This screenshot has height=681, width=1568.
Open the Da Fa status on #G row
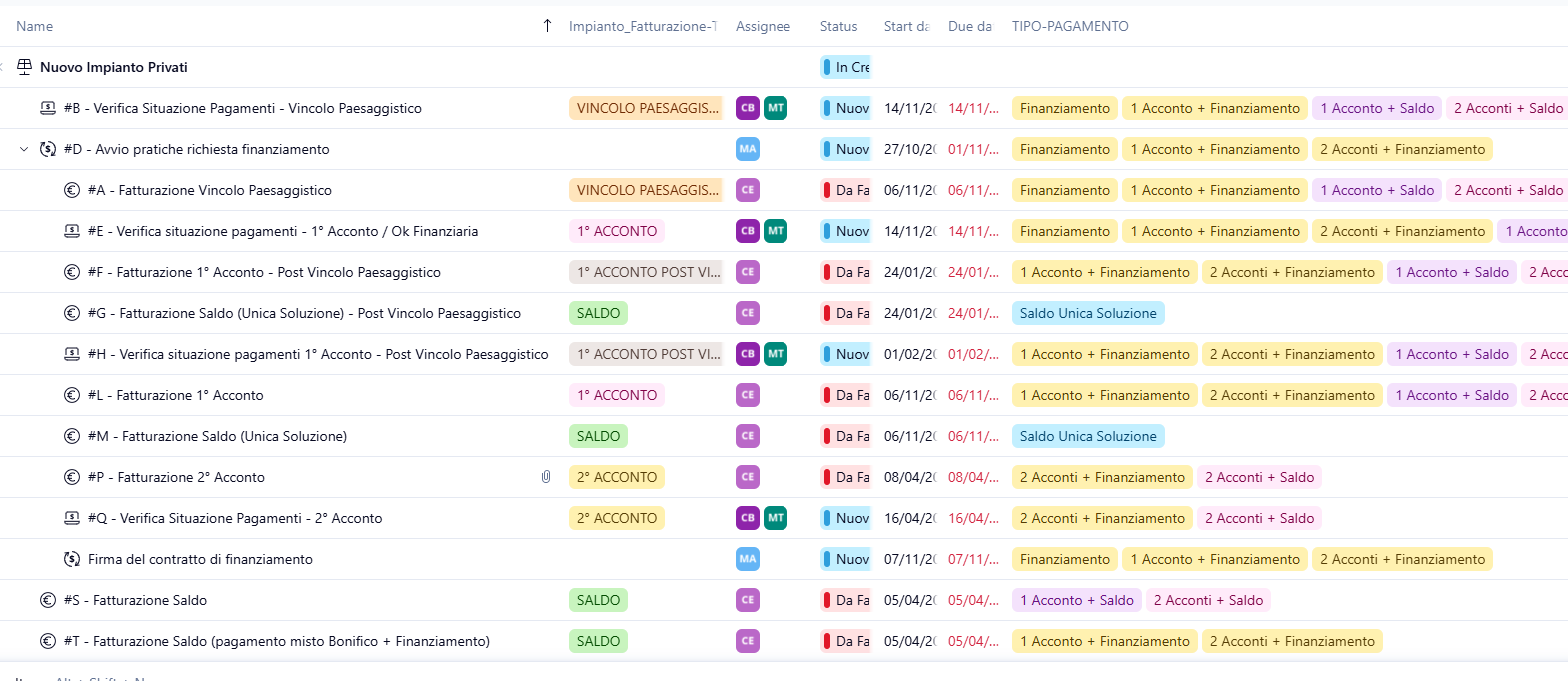[x=845, y=313]
